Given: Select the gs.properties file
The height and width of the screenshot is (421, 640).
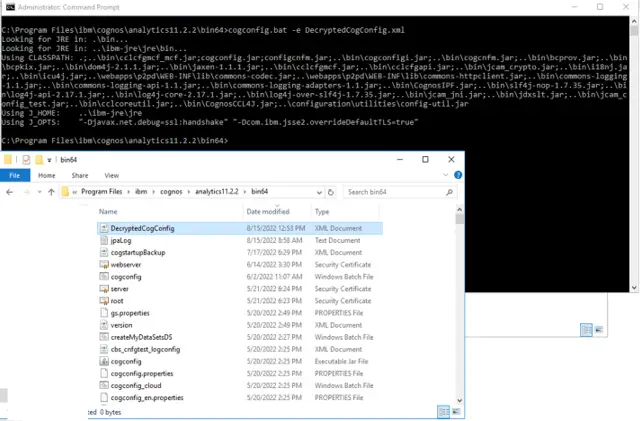Looking at the screenshot, I should [240, 313].
